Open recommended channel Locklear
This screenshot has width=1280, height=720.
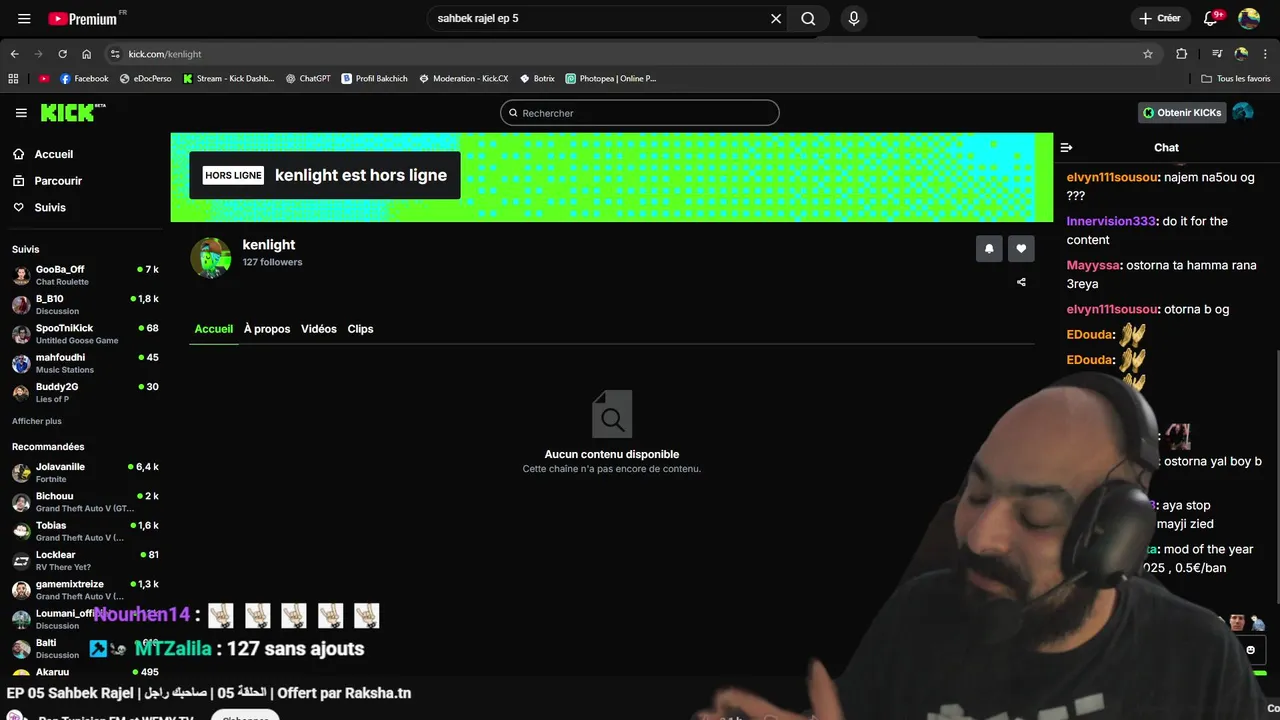pos(85,560)
